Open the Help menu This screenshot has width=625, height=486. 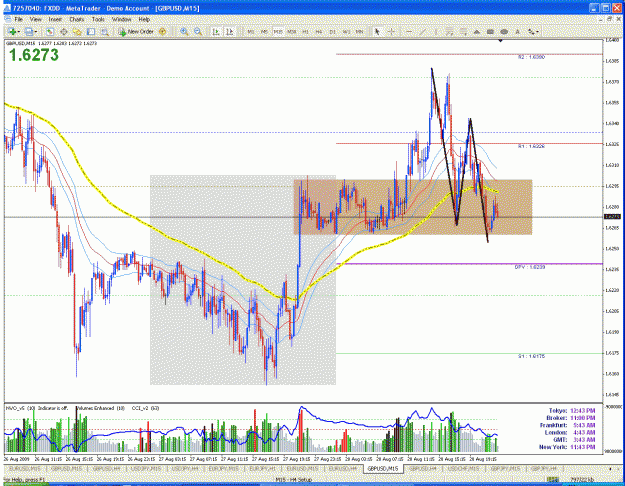tap(144, 19)
